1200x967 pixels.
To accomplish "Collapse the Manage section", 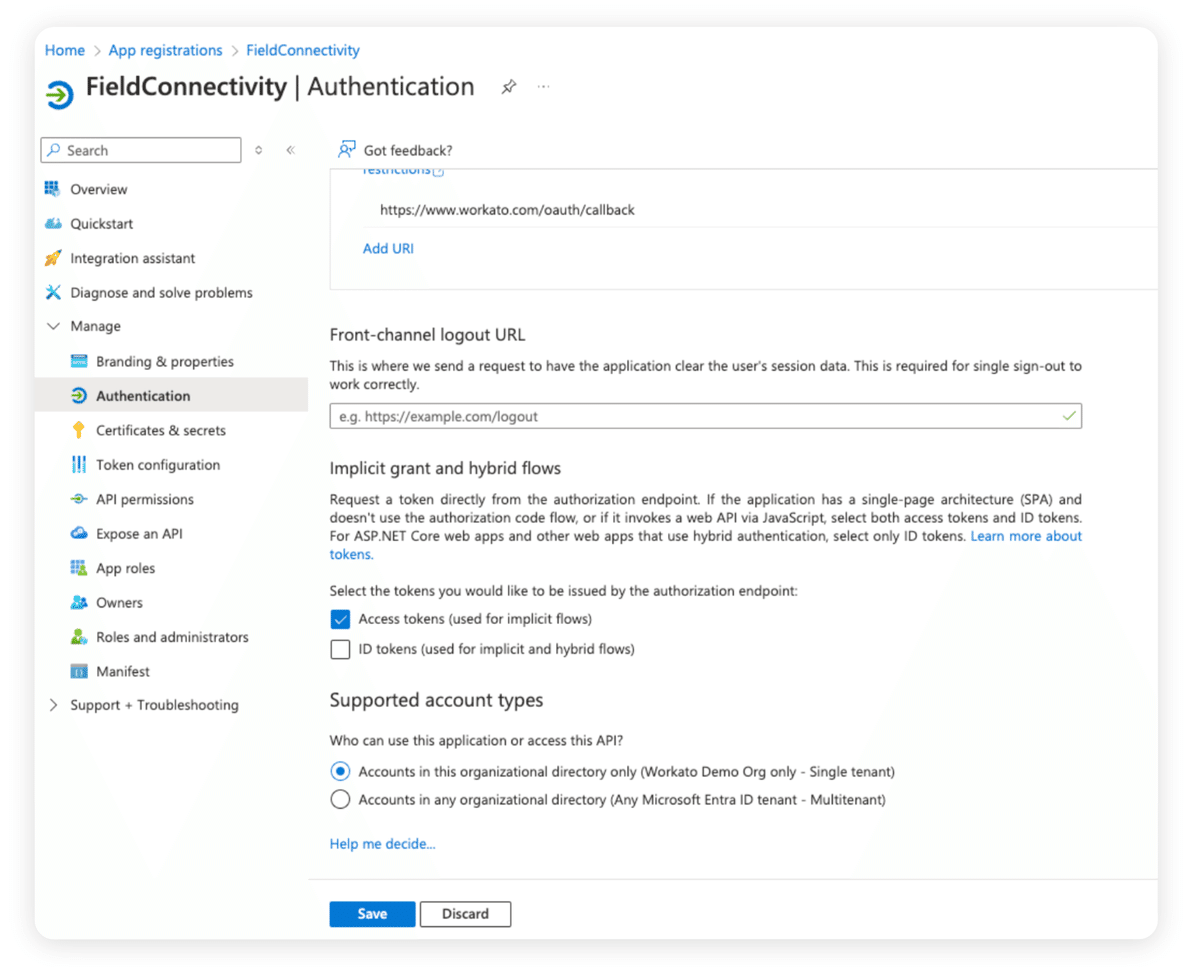I will 53,326.
